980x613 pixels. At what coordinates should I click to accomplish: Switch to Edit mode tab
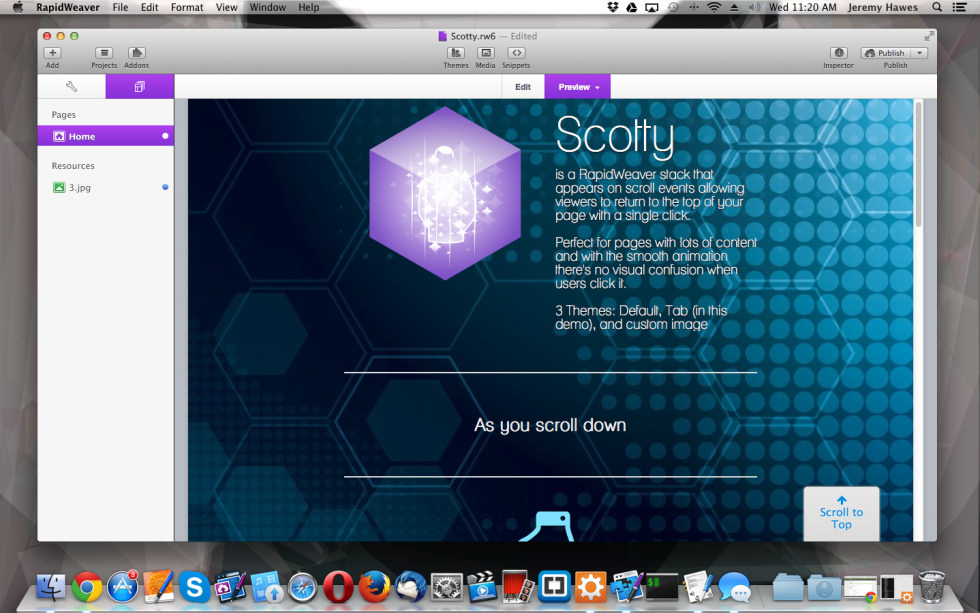[x=523, y=87]
